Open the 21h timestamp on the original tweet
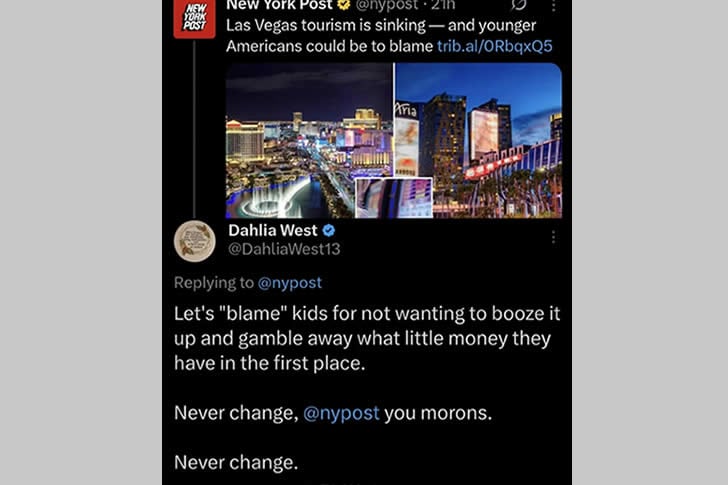Screen dimensions: 728x485 pos(443,5)
